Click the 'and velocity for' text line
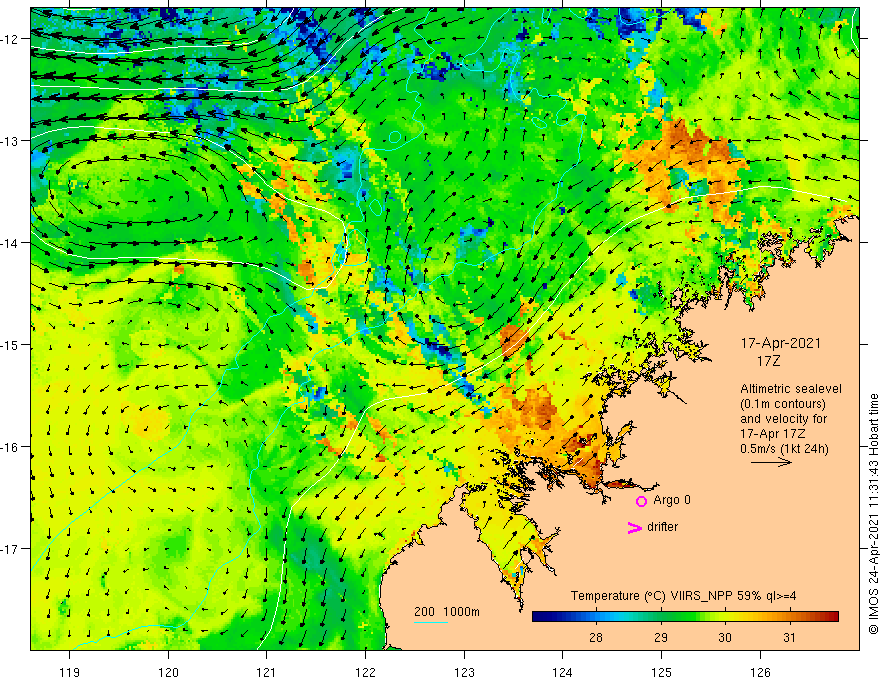This screenshot has width=880, height=680. [783, 419]
